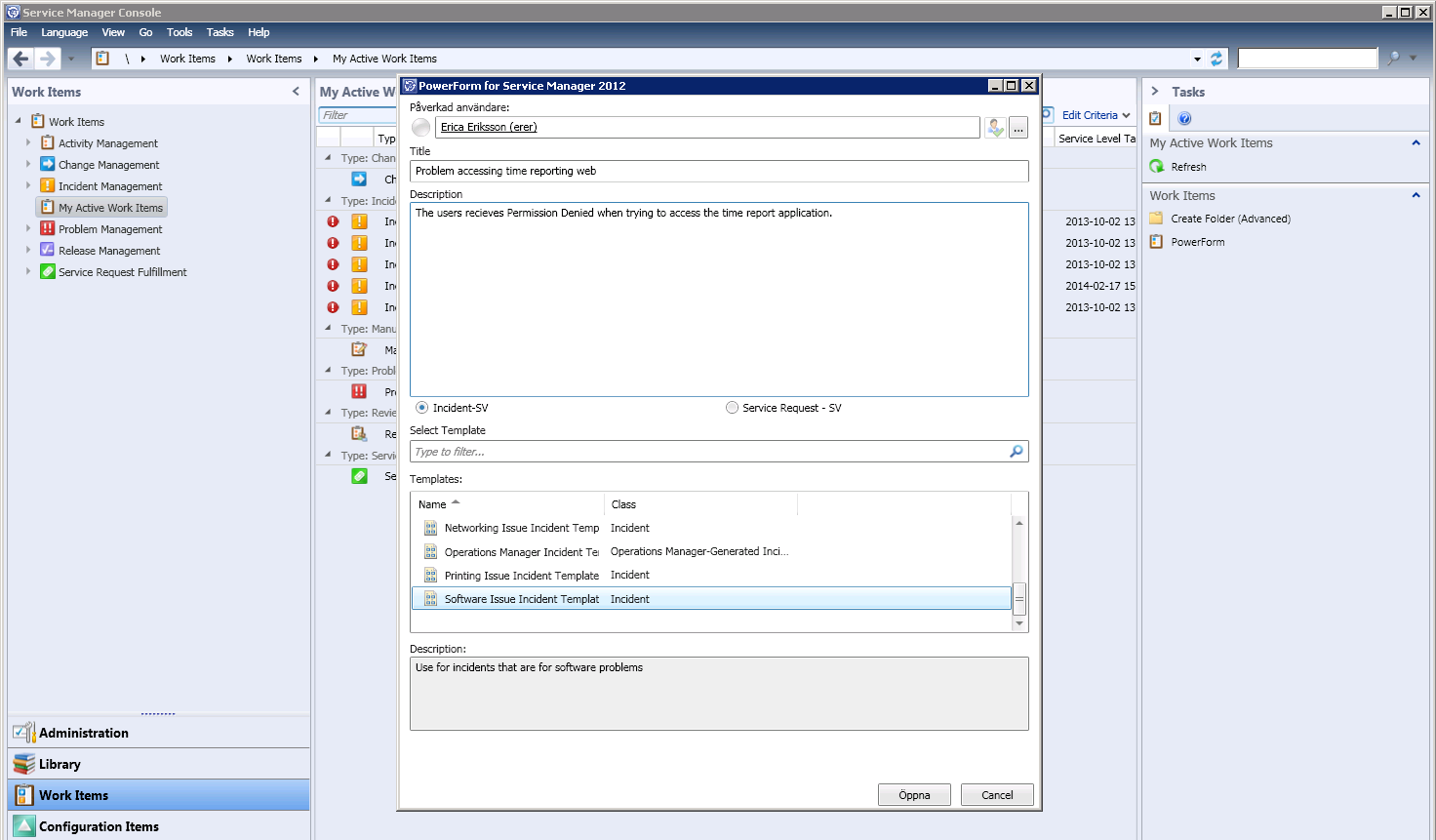This screenshot has width=1436, height=840.
Task: Open the Help menu
Action: click(259, 32)
